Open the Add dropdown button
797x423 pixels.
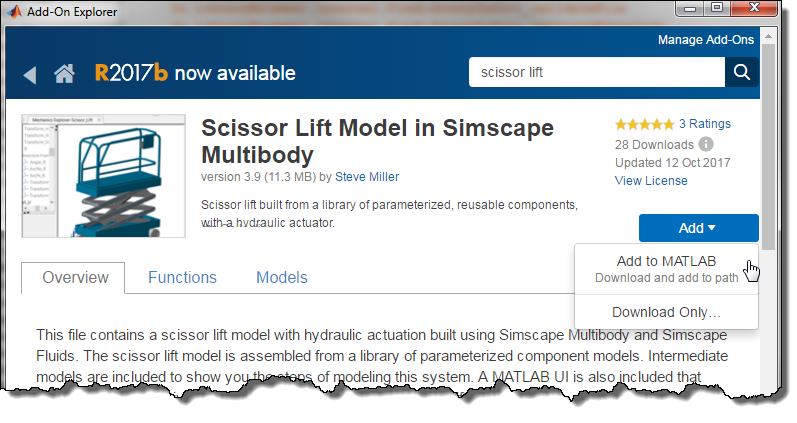tap(698, 228)
